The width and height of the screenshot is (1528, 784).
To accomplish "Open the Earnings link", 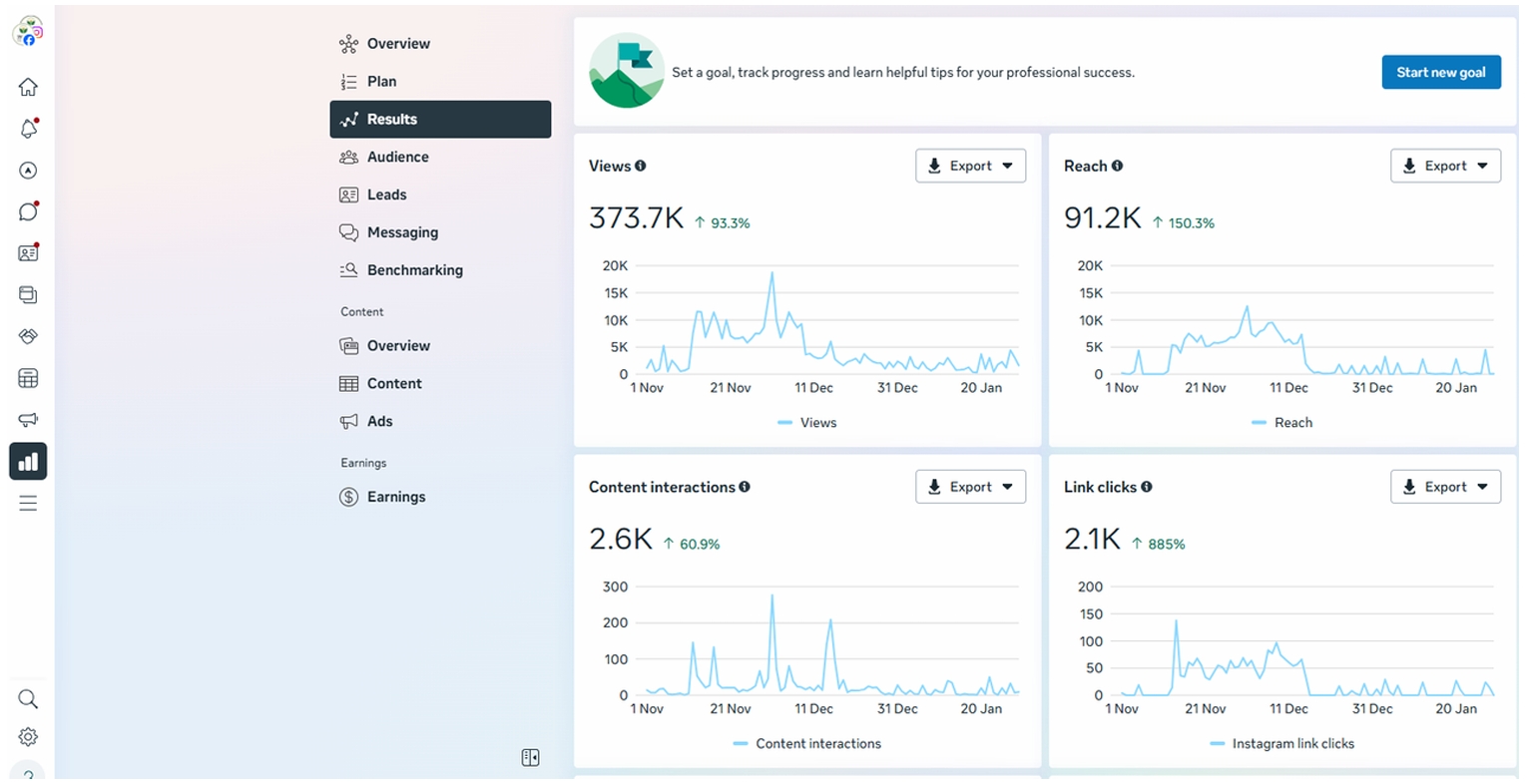I will tap(395, 497).
